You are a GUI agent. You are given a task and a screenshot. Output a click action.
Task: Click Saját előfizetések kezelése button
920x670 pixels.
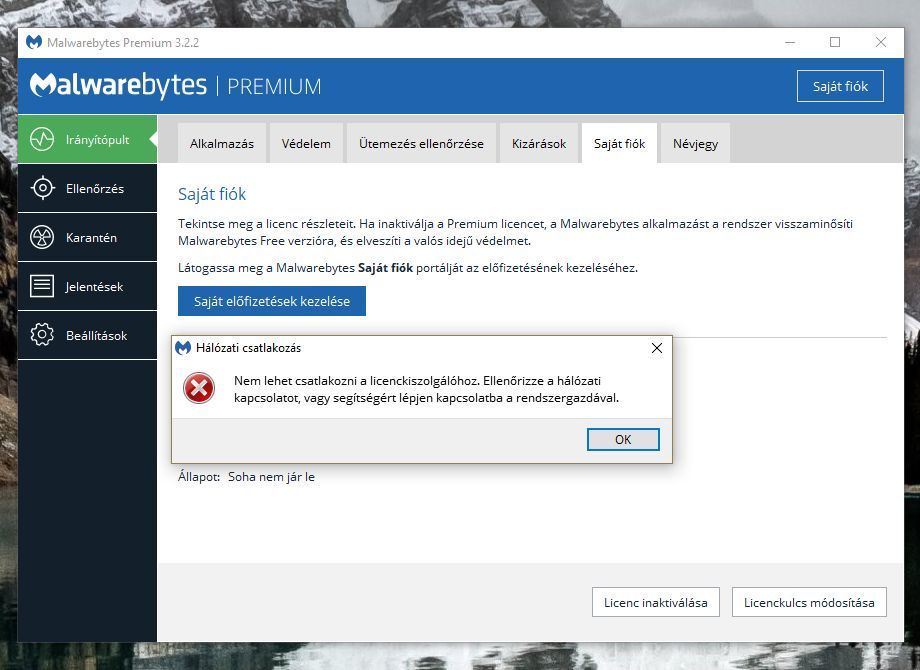coord(272,301)
